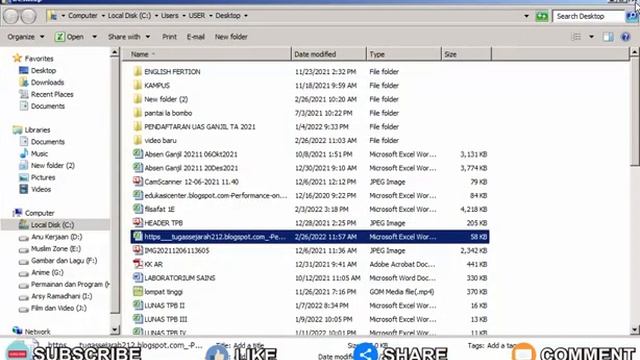Click the Open toolbar button
This screenshot has height=360, width=640.
click(x=70, y=37)
